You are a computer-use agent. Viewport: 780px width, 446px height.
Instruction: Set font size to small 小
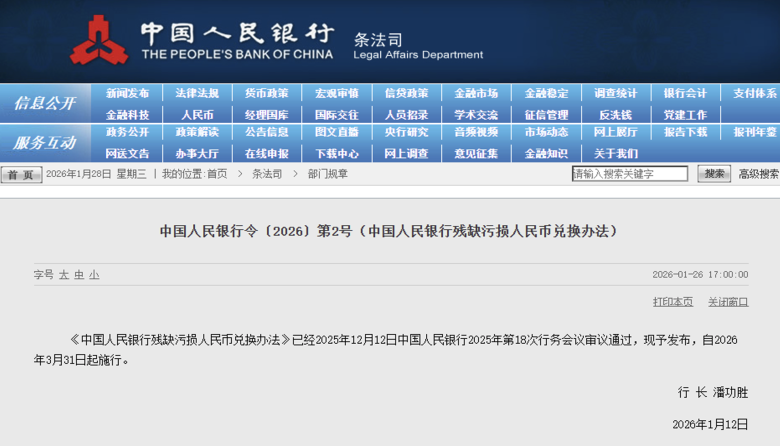tap(94, 274)
